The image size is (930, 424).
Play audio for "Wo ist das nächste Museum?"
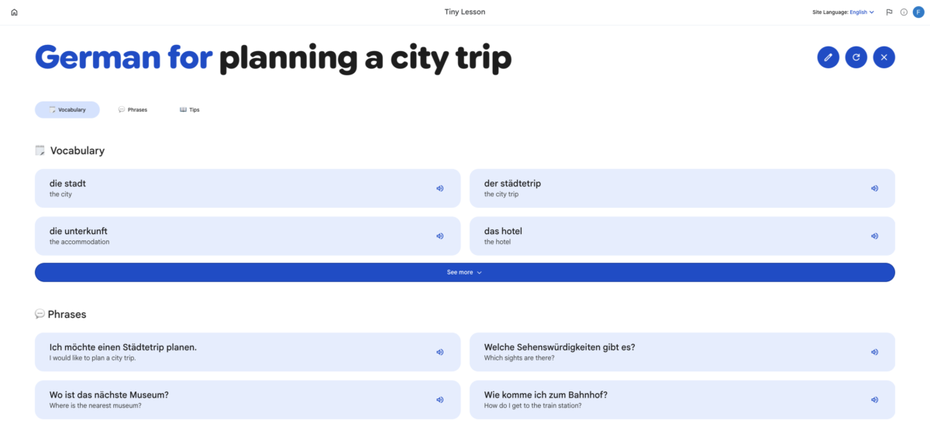click(439, 400)
